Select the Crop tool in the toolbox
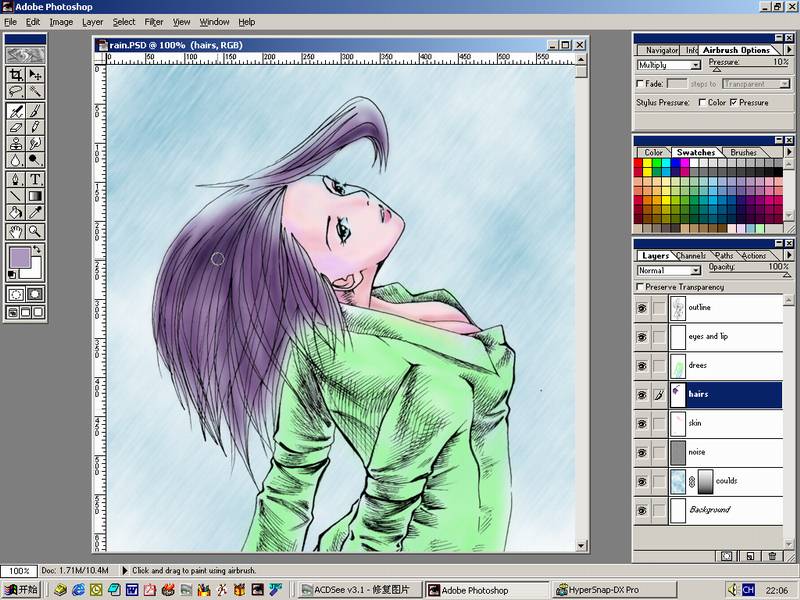Image resolution: width=800 pixels, height=600 pixels. click(x=16, y=75)
